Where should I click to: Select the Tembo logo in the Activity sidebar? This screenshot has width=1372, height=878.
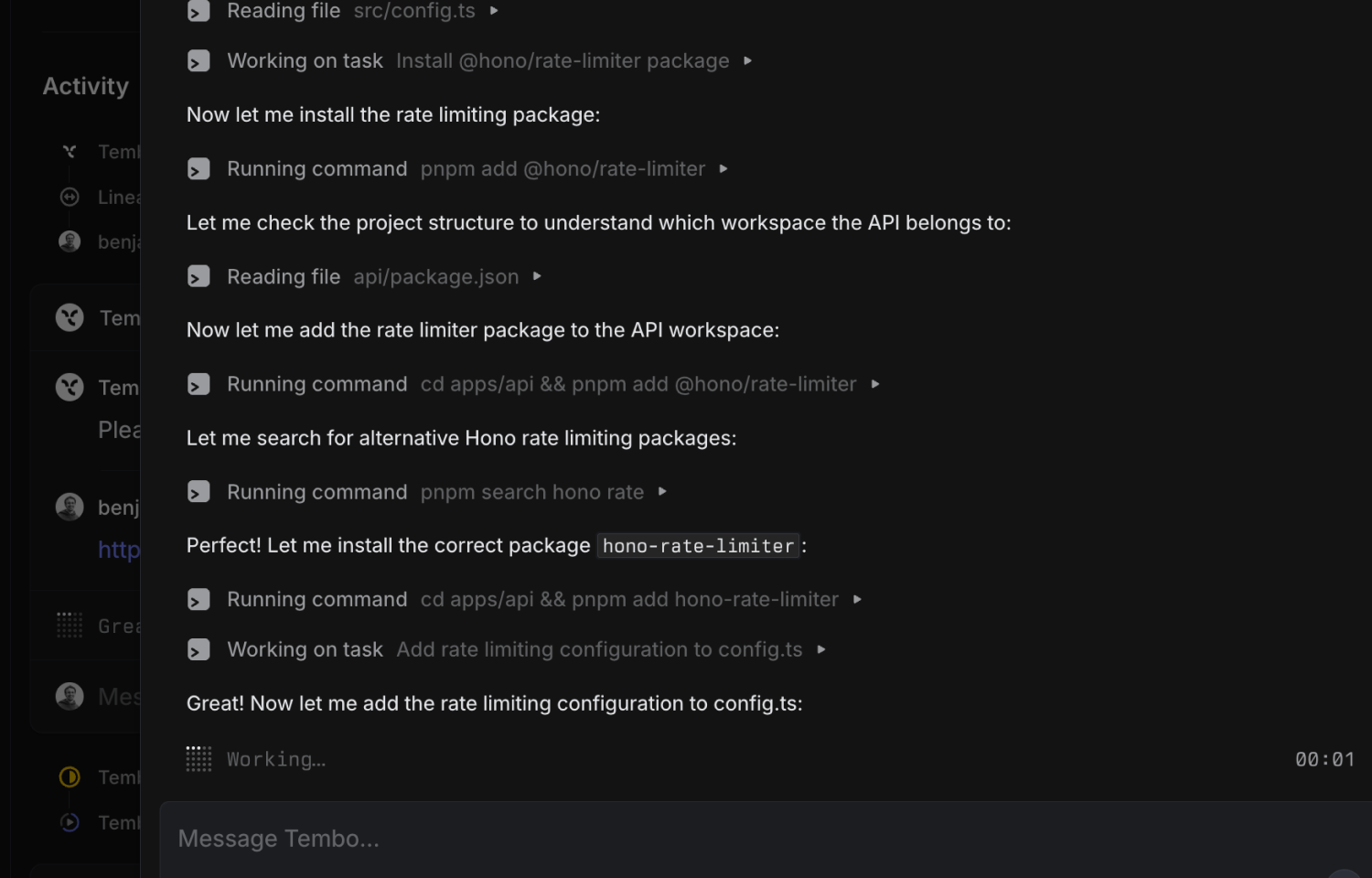pyautogui.click(x=70, y=151)
